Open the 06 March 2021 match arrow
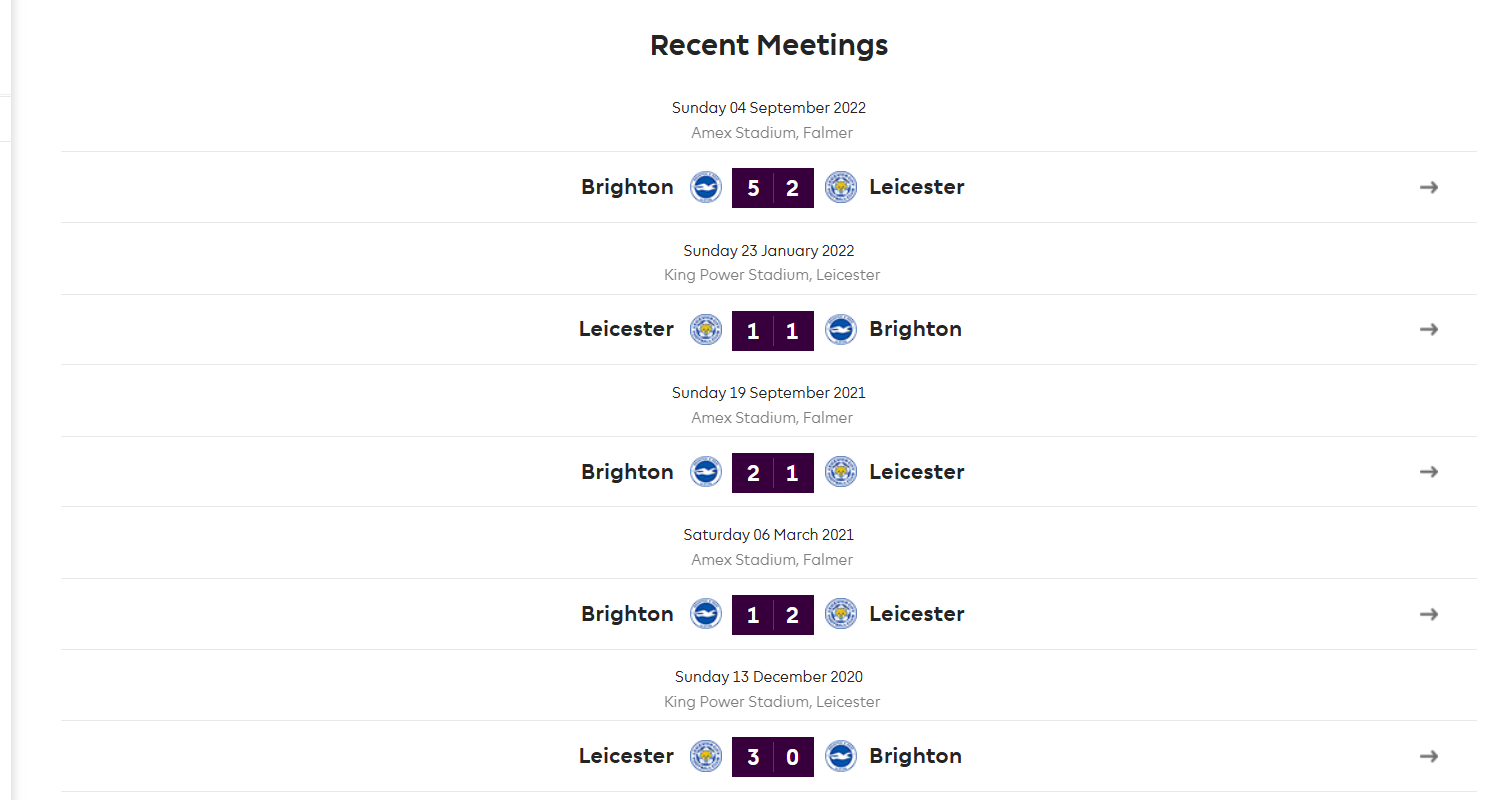The image size is (1497, 800). (1429, 614)
